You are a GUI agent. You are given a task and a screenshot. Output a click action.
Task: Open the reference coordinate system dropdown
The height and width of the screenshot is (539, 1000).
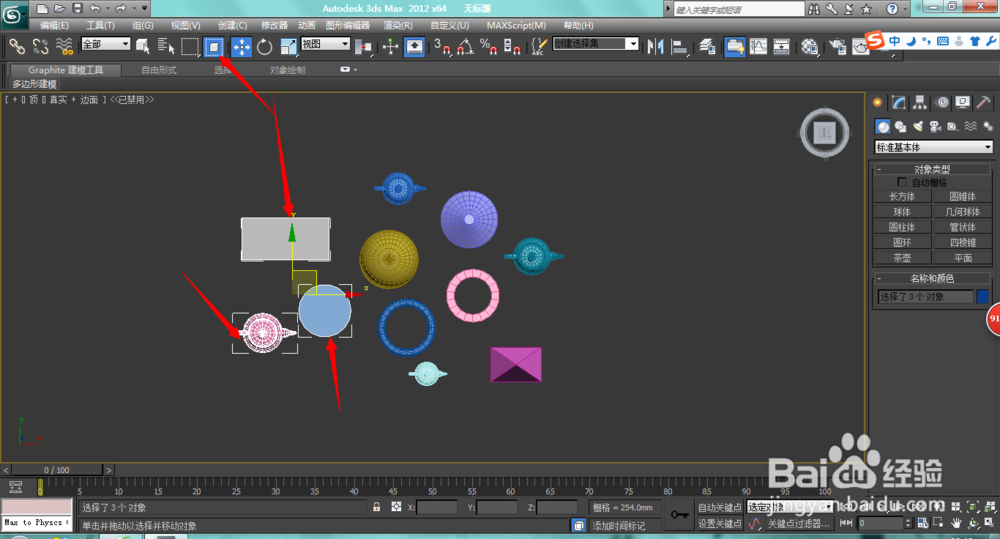[x=325, y=44]
